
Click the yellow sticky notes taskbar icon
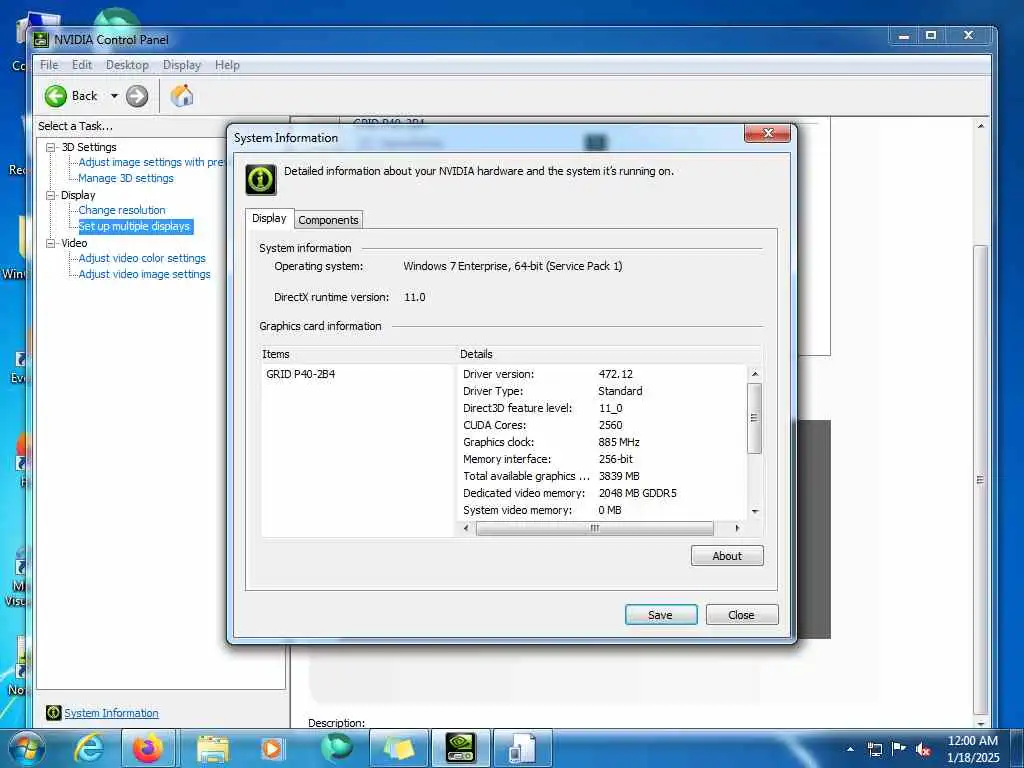[398, 748]
